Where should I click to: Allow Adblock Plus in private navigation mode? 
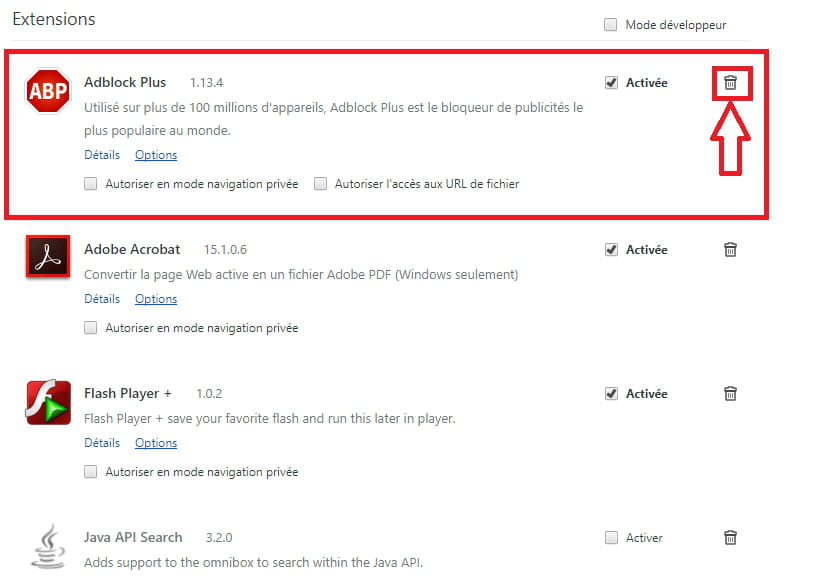[91, 184]
